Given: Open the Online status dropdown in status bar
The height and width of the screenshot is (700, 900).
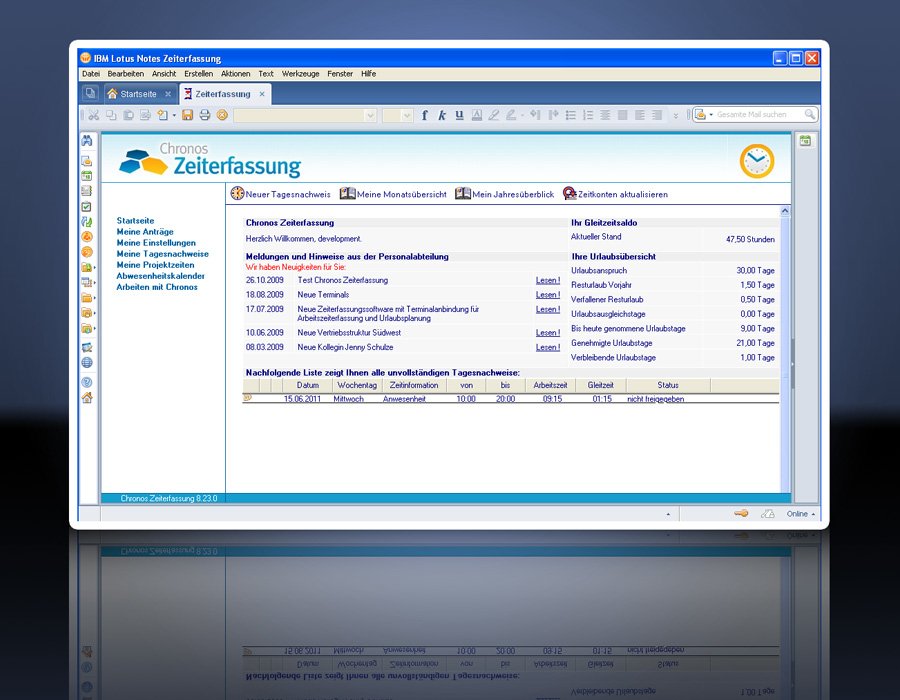Looking at the screenshot, I should (x=801, y=514).
